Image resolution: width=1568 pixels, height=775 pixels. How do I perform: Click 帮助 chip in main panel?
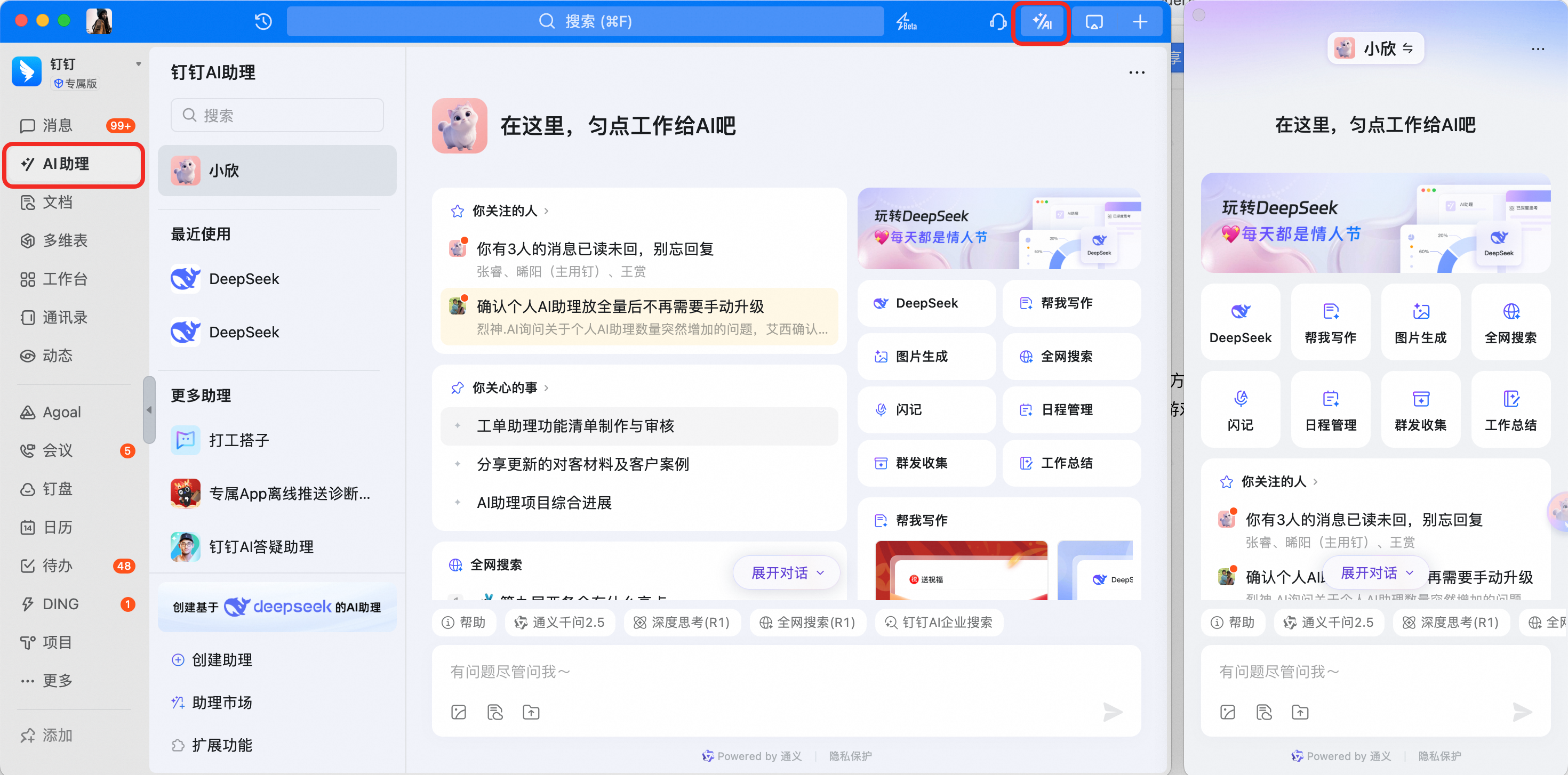(464, 623)
